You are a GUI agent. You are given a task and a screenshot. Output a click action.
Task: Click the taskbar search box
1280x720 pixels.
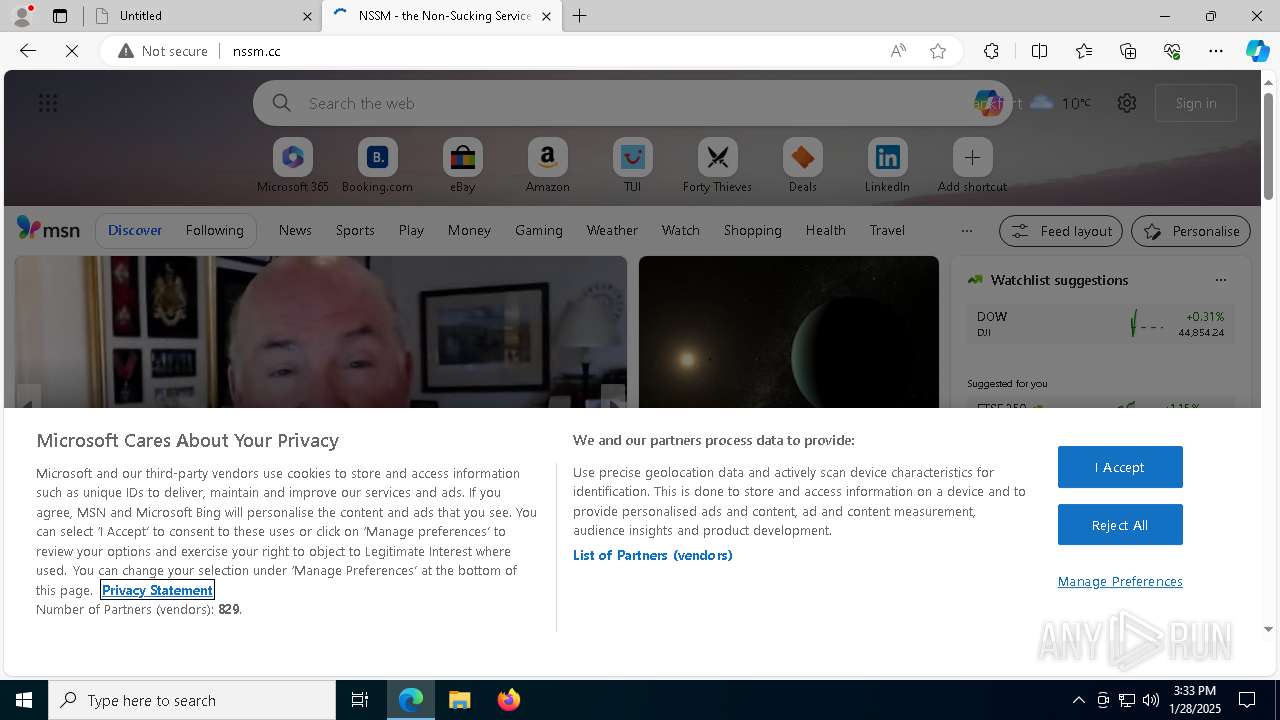coord(192,700)
